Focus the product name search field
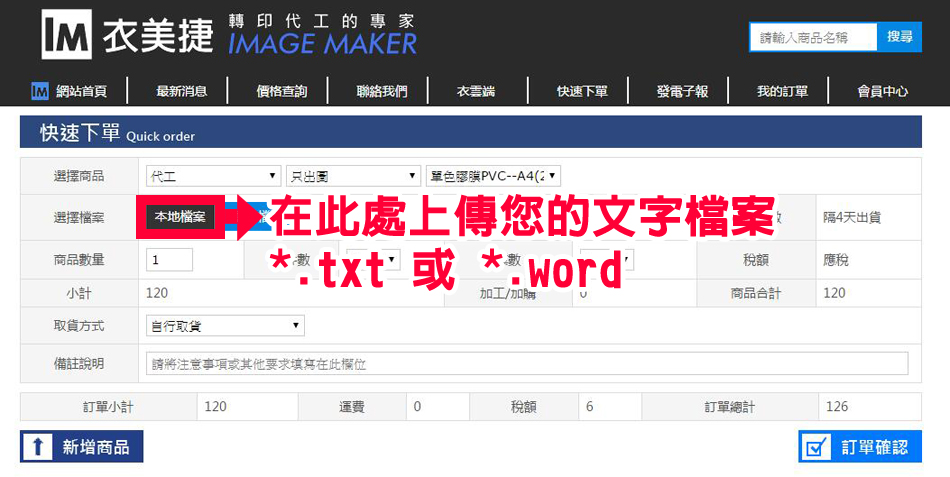The height and width of the screenshot is (477, 950). point(813,37)
